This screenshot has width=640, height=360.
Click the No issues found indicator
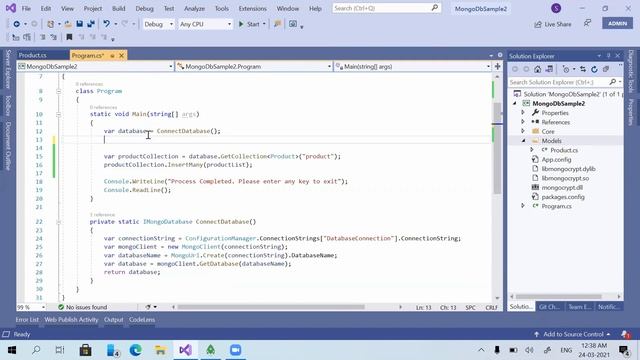click(82, 307)
